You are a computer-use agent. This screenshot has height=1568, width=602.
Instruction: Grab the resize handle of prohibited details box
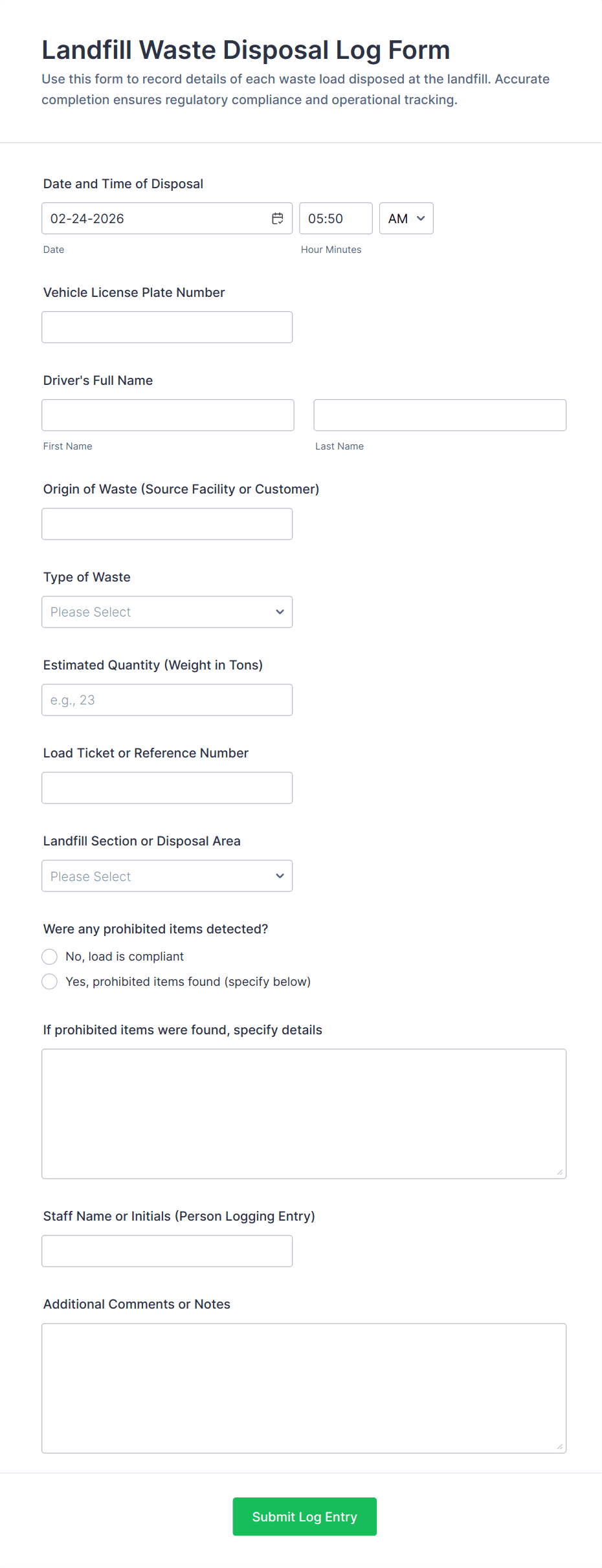coord(560,1172)
